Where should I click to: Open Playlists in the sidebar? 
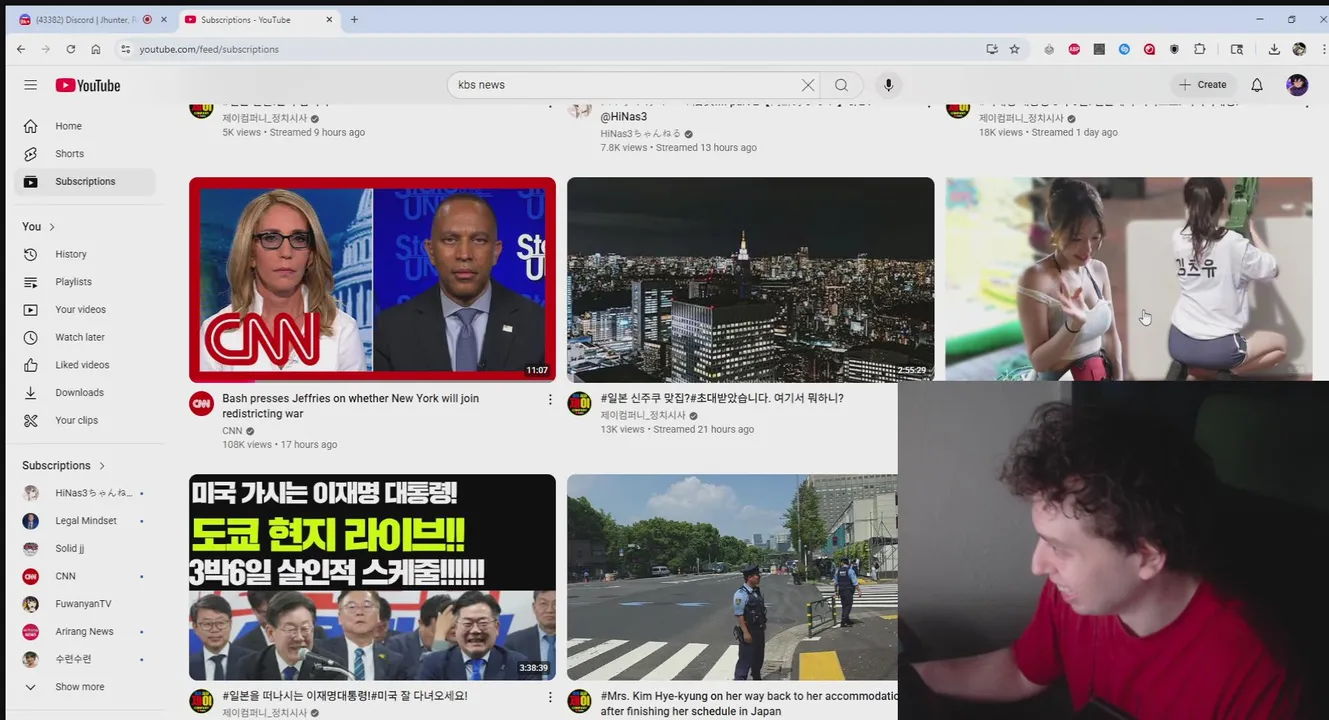pos(85,282)
